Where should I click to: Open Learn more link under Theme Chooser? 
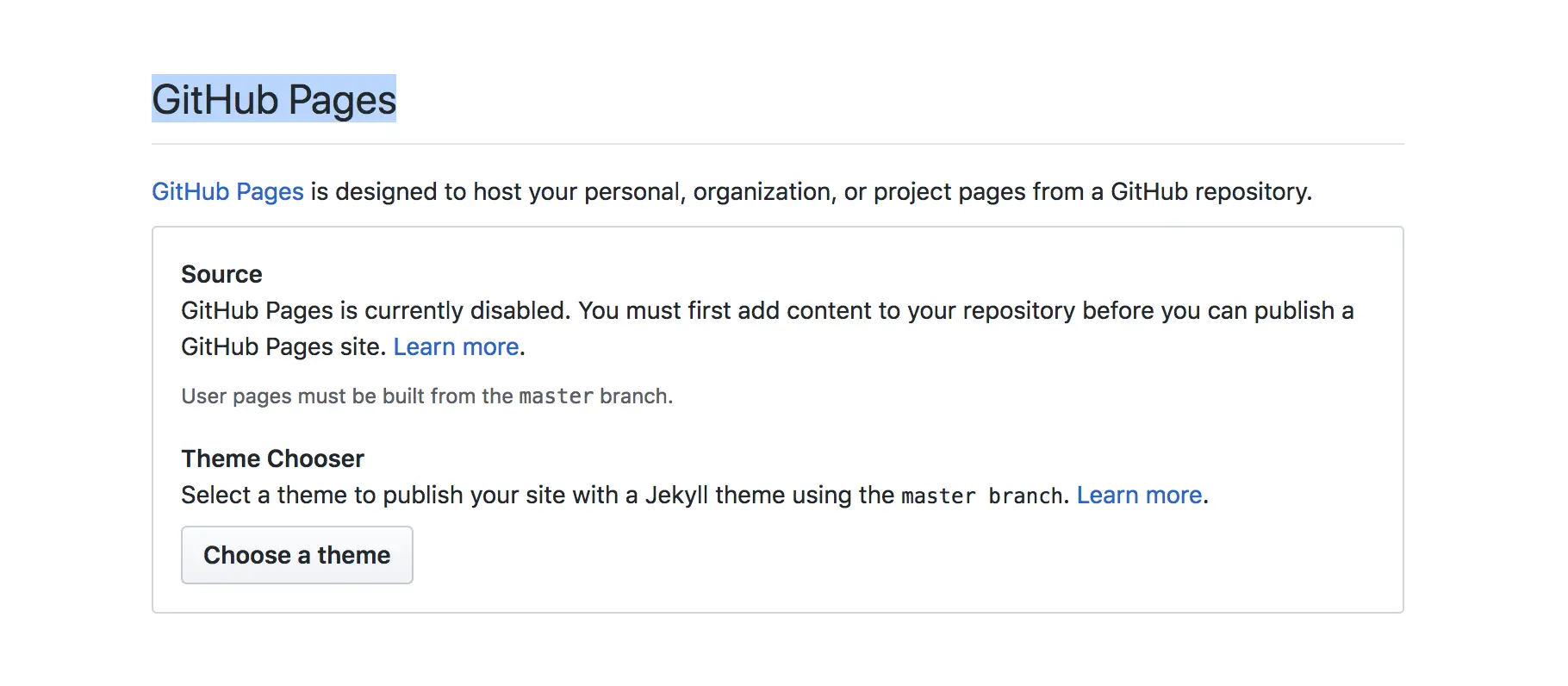[x=1139, y=495]
